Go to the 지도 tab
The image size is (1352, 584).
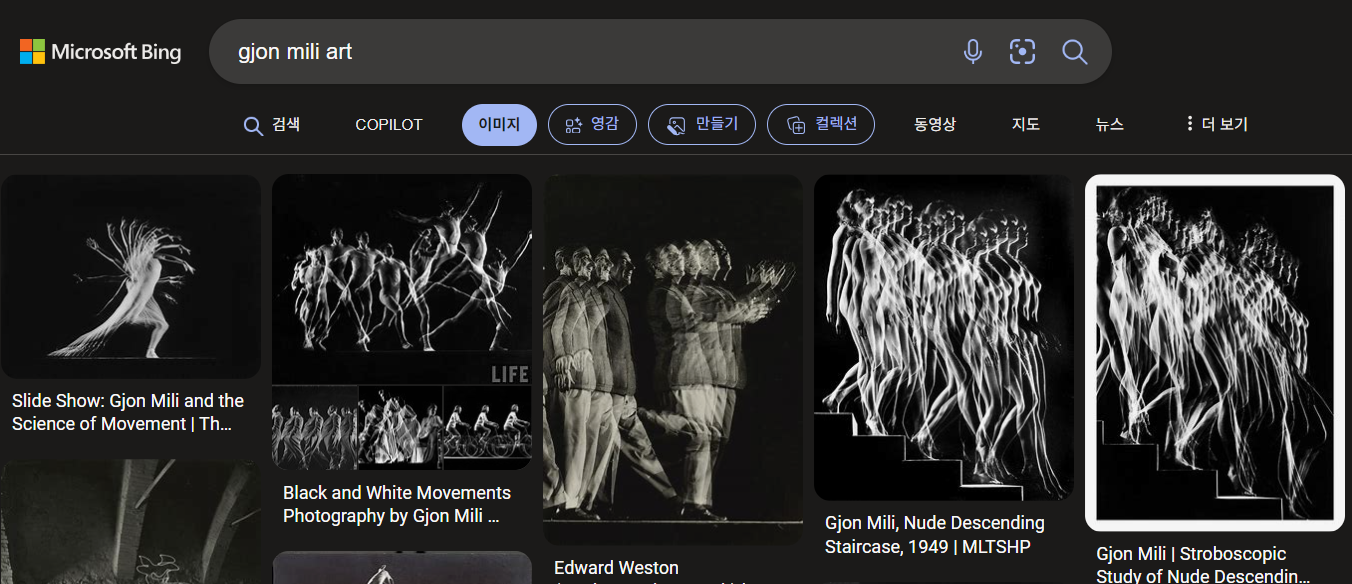click(1026, 125)
